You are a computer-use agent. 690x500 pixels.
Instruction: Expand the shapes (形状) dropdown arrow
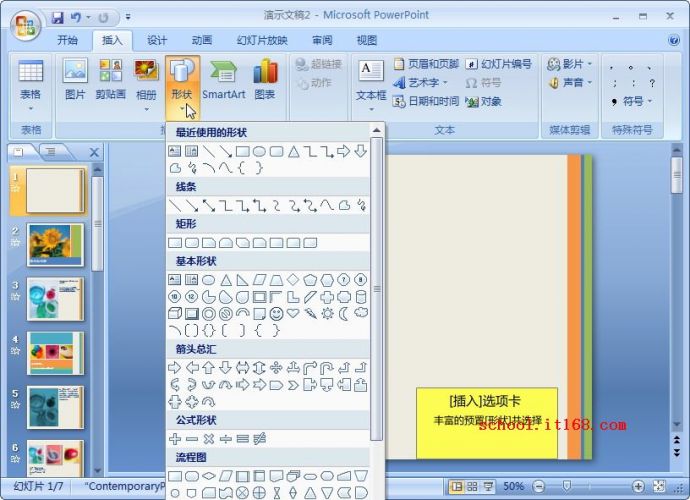pos(182,108)
